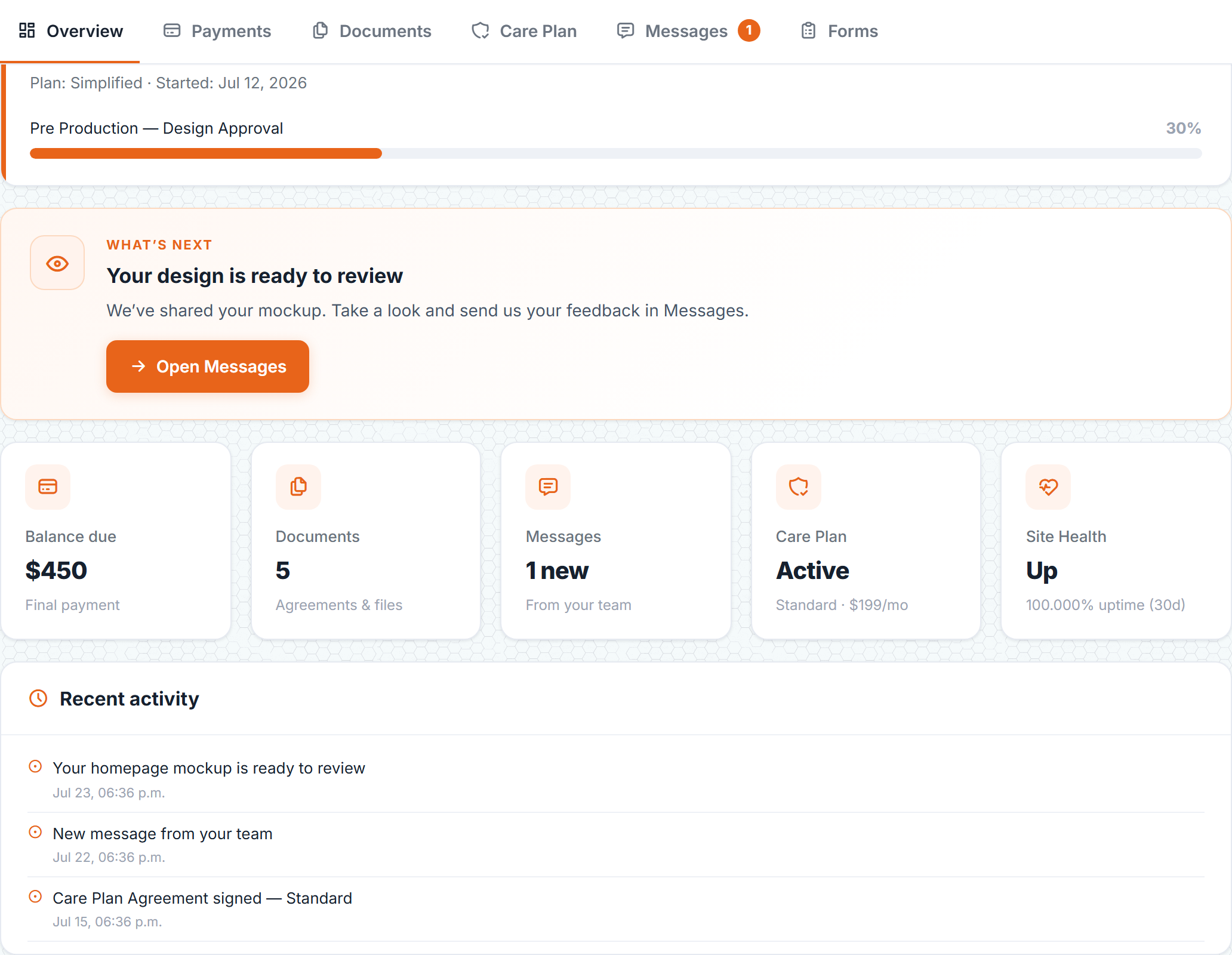Open the $450 Balance due card
1232x955 pixels.
coord(116,541)
